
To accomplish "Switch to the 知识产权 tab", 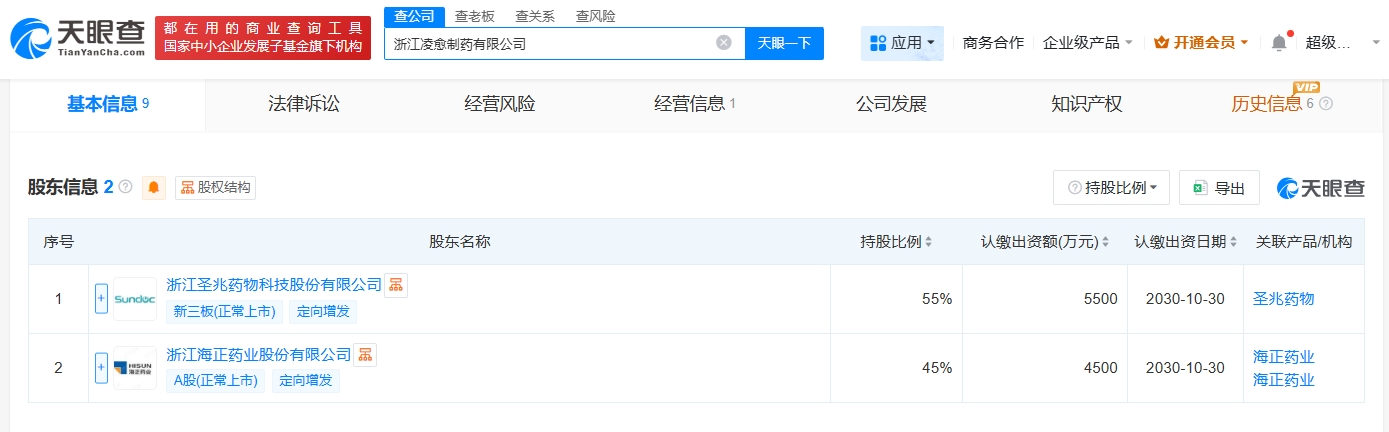I will tap(1087, 104).
